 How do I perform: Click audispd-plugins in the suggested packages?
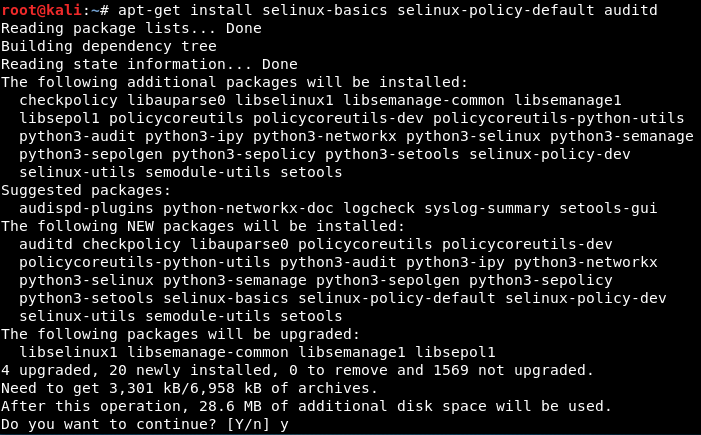click(x=86, y=208)
